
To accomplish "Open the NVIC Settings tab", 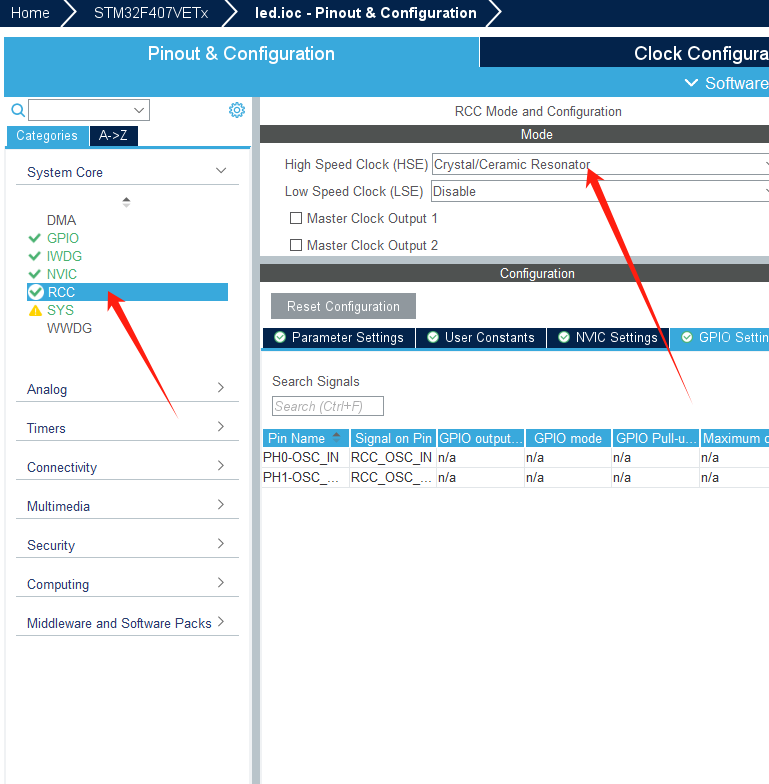I will [608, 338].
